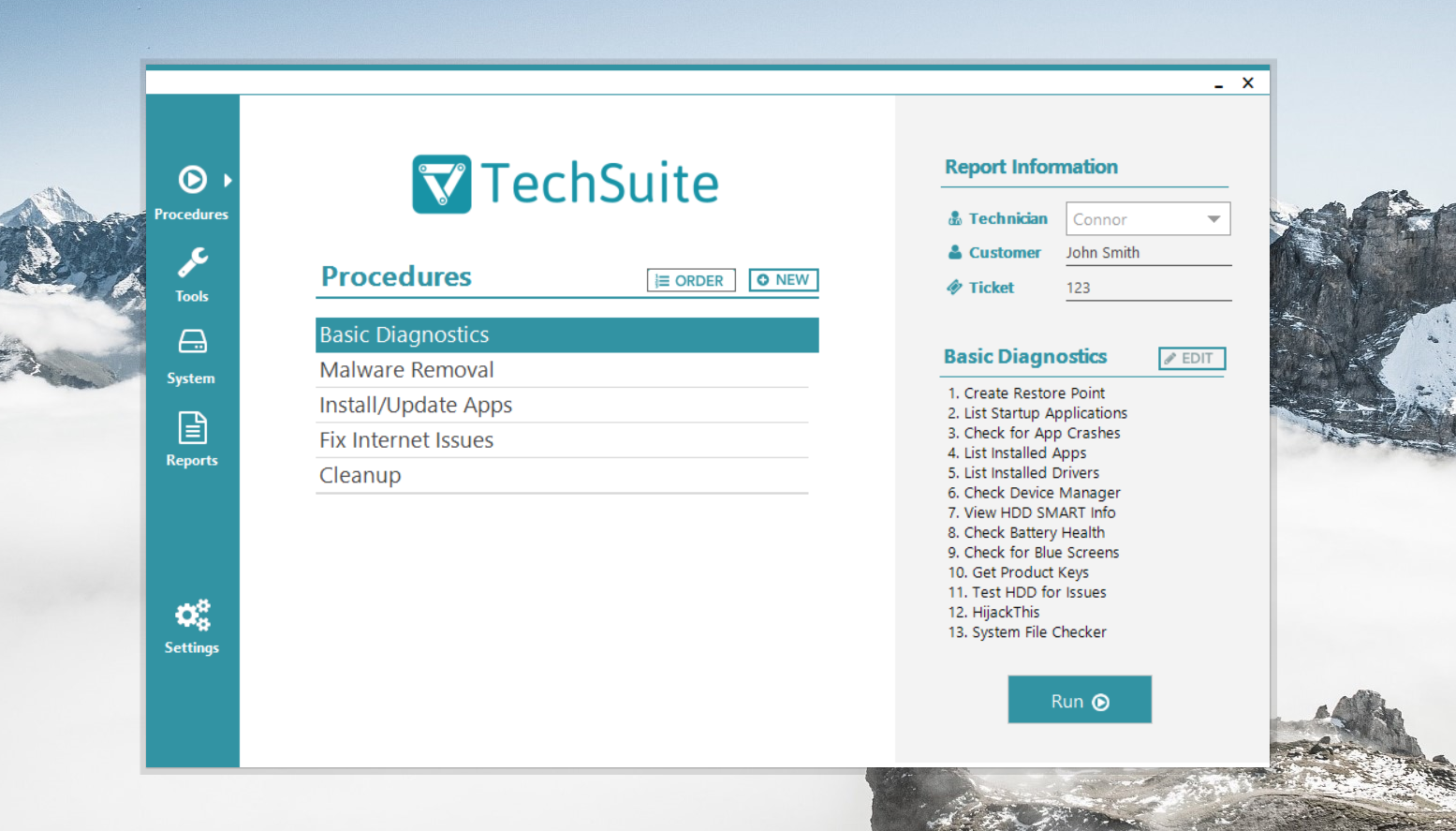Click step 7 View HDD SMART Info

pyautogui.click(x=1032, y=512)
